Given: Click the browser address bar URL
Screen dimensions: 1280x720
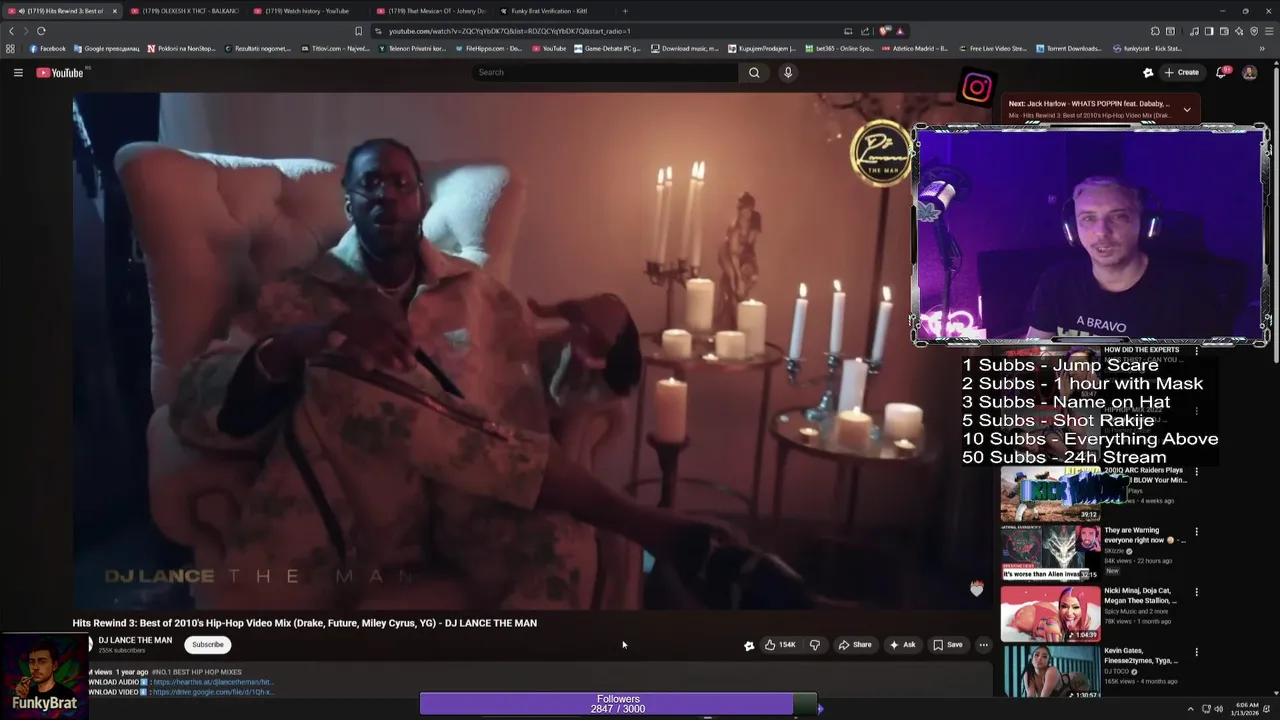Looking at the screenshot, I should (x=510, y=31).
